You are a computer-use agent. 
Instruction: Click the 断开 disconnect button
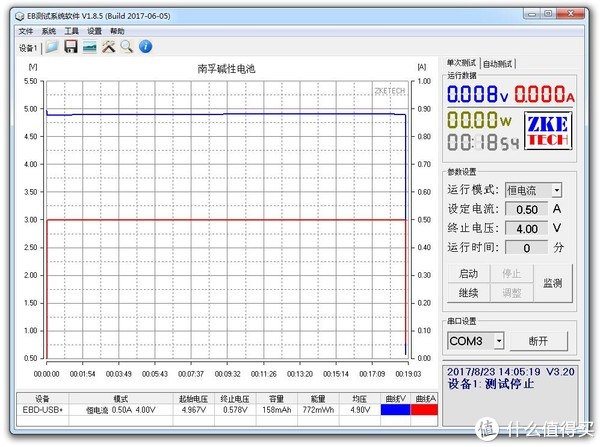click(x=538, y=341)
